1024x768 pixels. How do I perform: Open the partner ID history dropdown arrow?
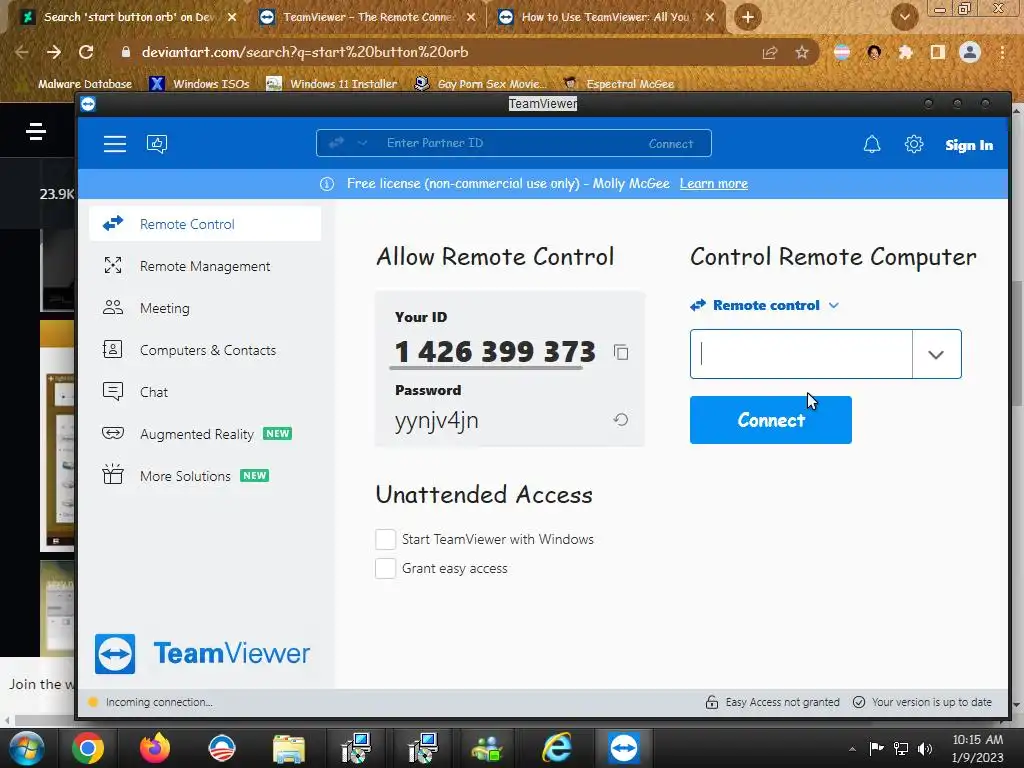(x=936, y=354)
